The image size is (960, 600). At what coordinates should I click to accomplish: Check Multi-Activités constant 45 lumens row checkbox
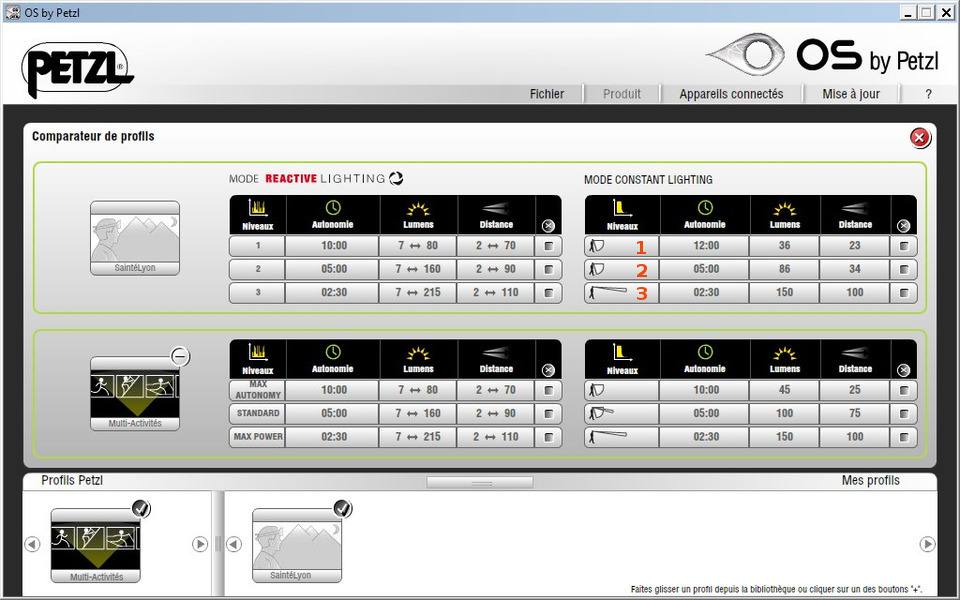click(904, 390)
